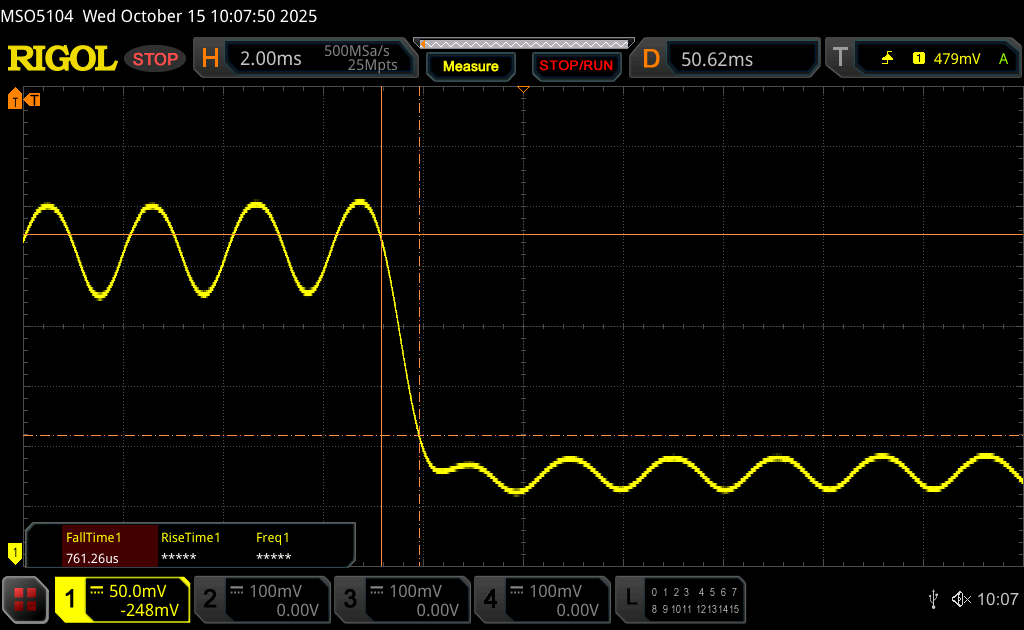Enable channel 2 input

pyautogui.click(x=261, y=600)
